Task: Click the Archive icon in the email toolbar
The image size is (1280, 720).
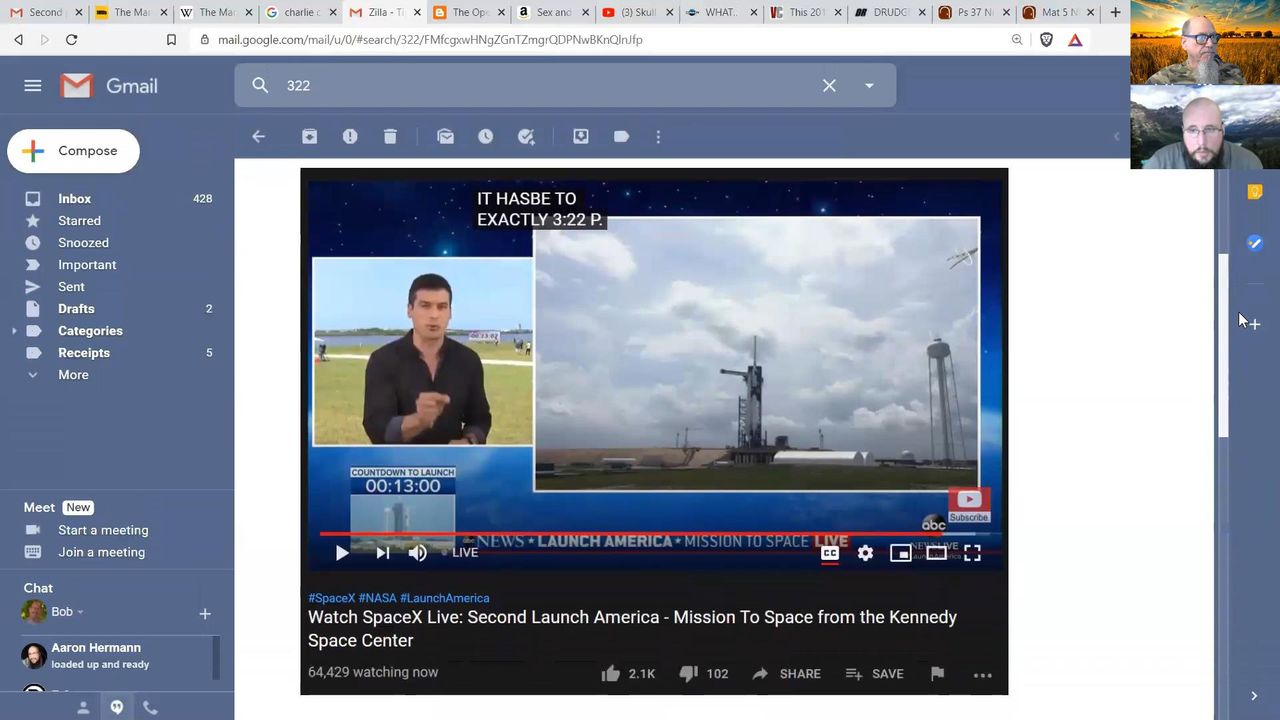Action: (x=310, y=137)
